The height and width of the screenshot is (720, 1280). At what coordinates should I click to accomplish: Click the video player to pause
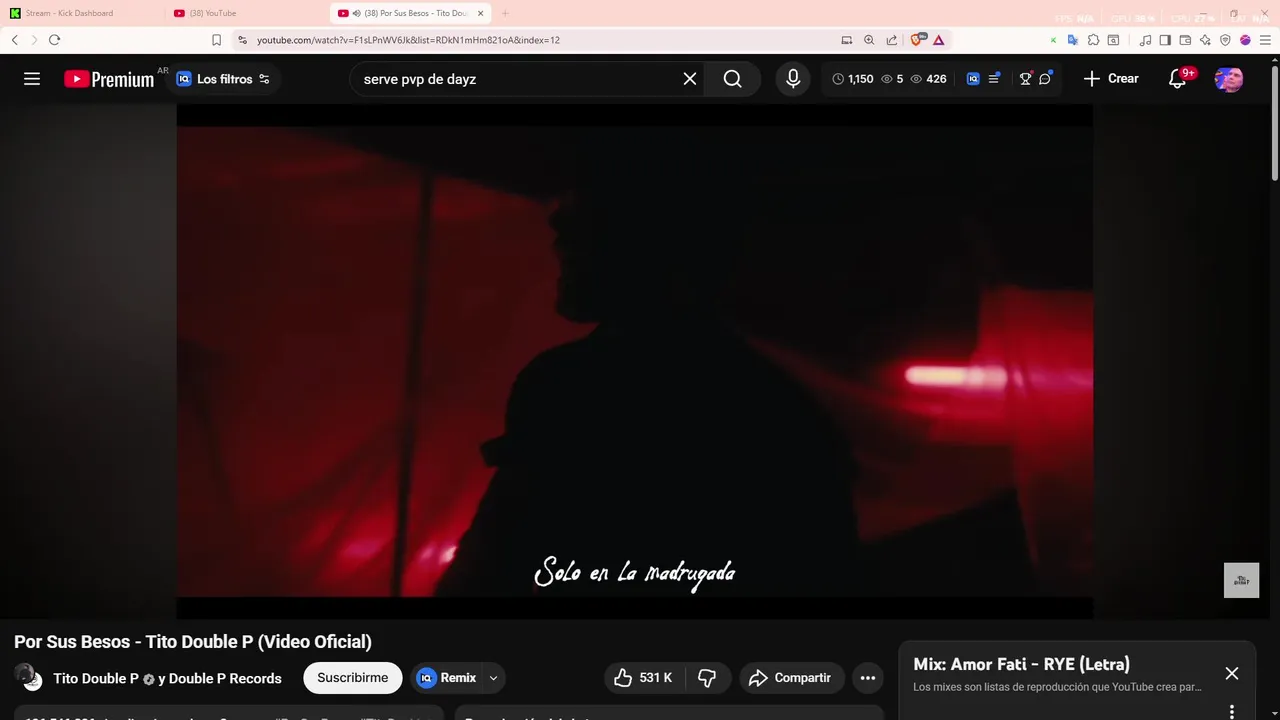[x=634, y=361]
